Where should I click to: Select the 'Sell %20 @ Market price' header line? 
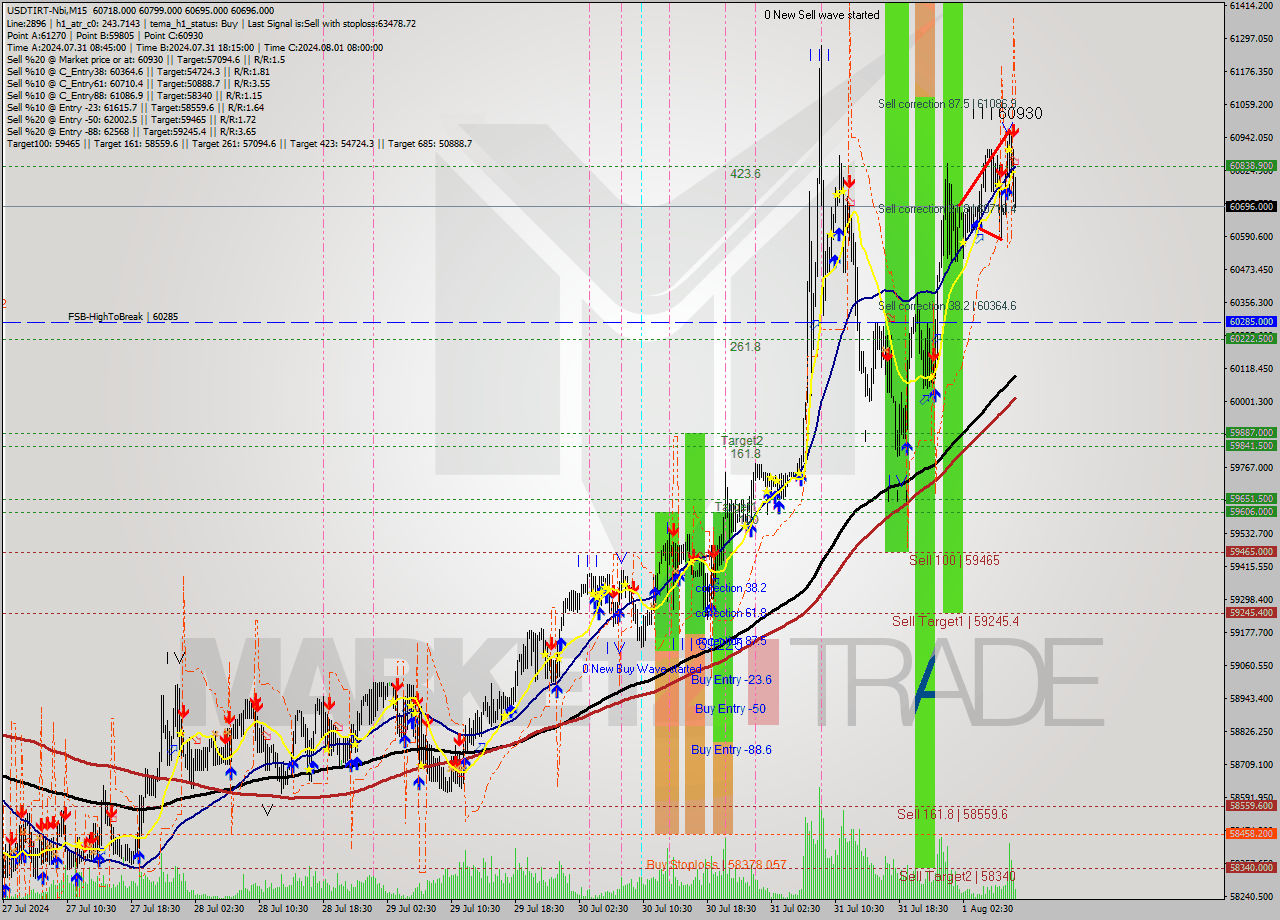point(146,60)
